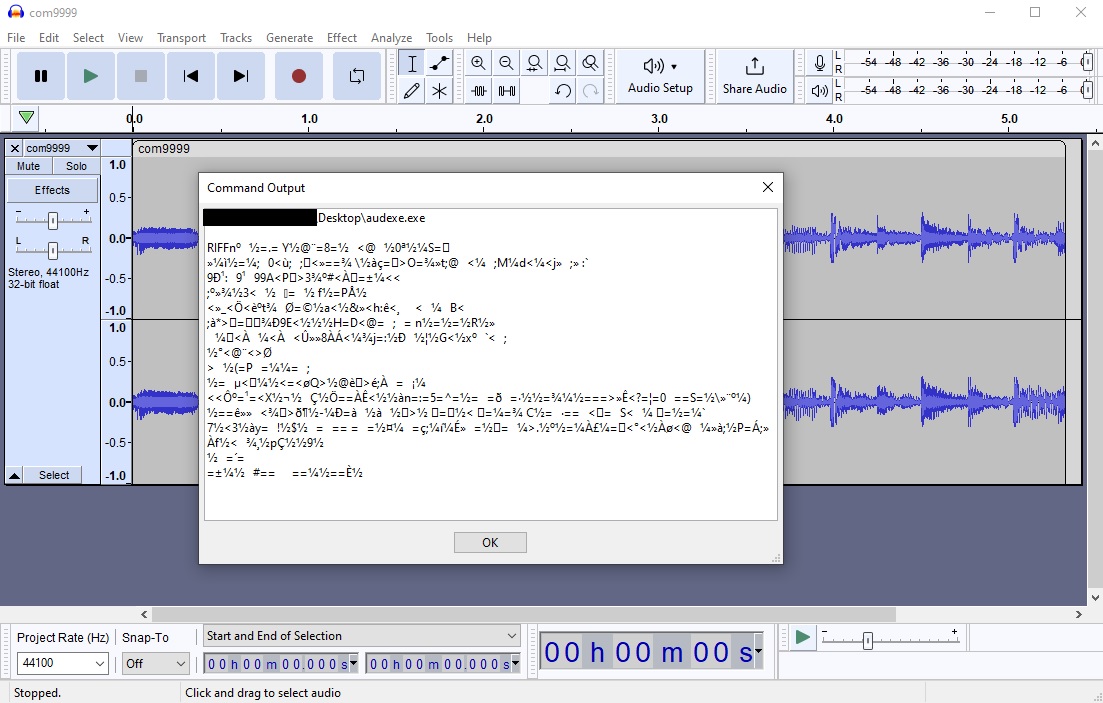
Task: Open the Analyze menu
Action: coord(392,37)
